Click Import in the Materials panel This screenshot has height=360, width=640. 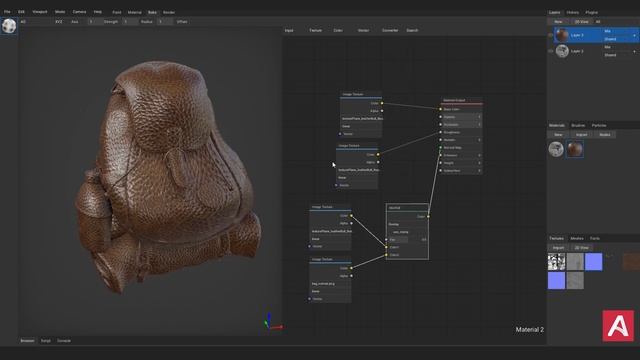581,135
